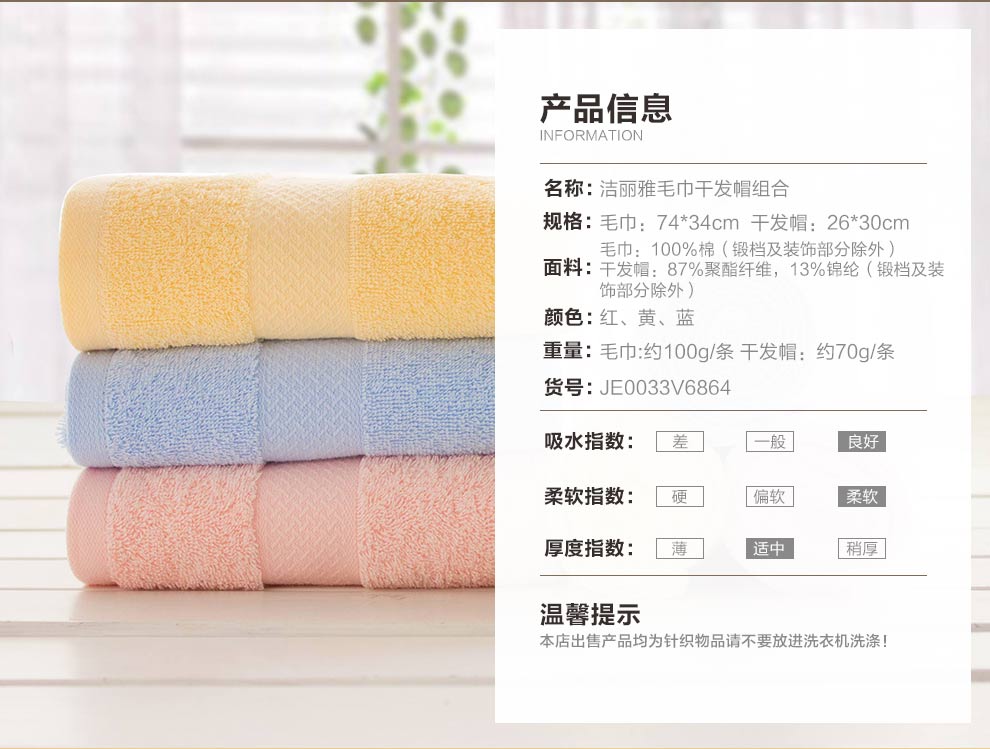Viewport: 990px width, 749px height.
Task: Select the 一般 absorbency rating box
Action: 770,441
